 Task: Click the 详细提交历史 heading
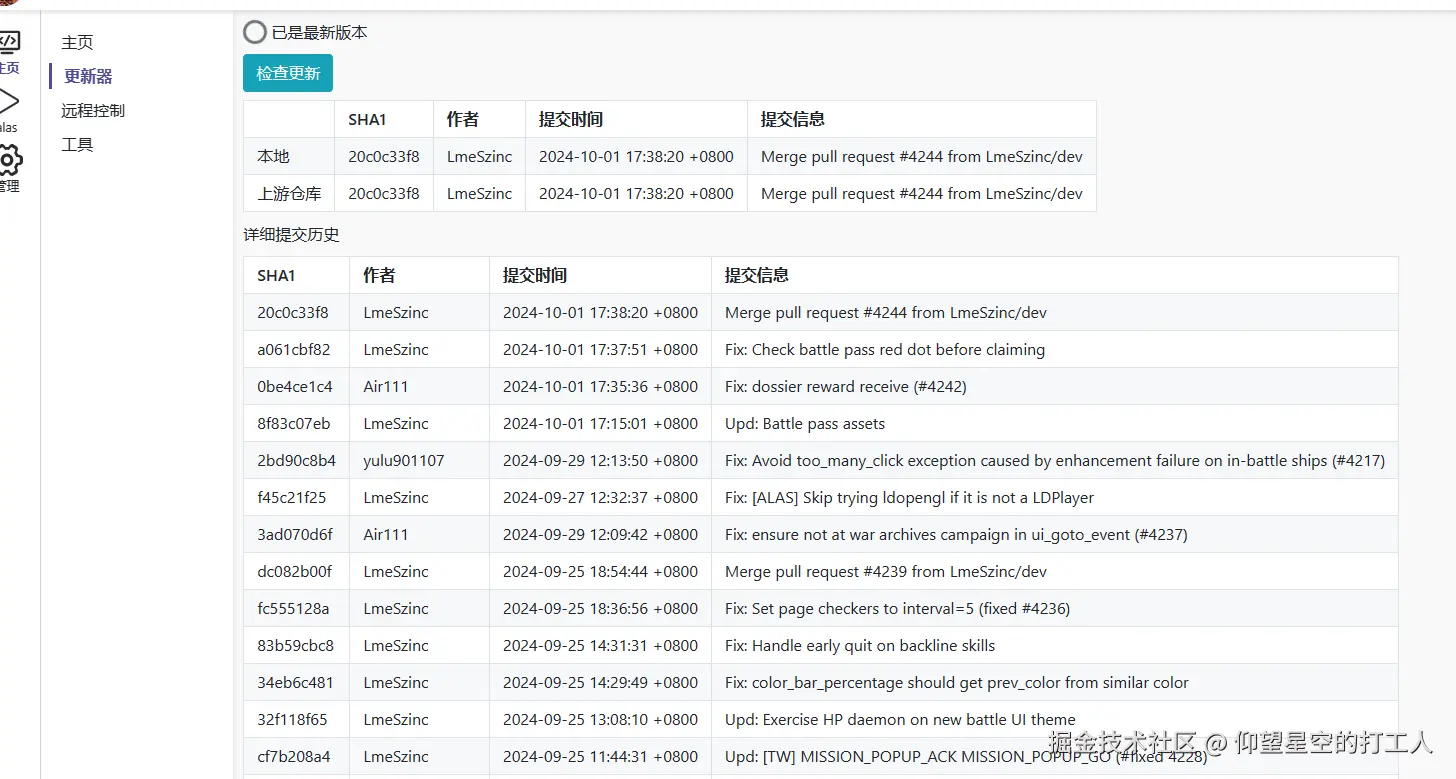[292, 235]
